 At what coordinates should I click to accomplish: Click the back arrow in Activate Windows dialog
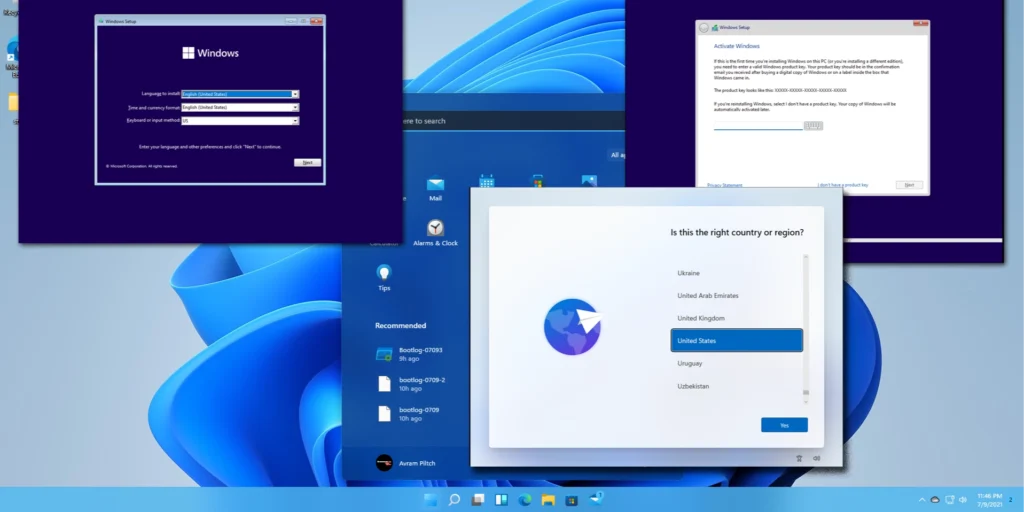[703, 27]
